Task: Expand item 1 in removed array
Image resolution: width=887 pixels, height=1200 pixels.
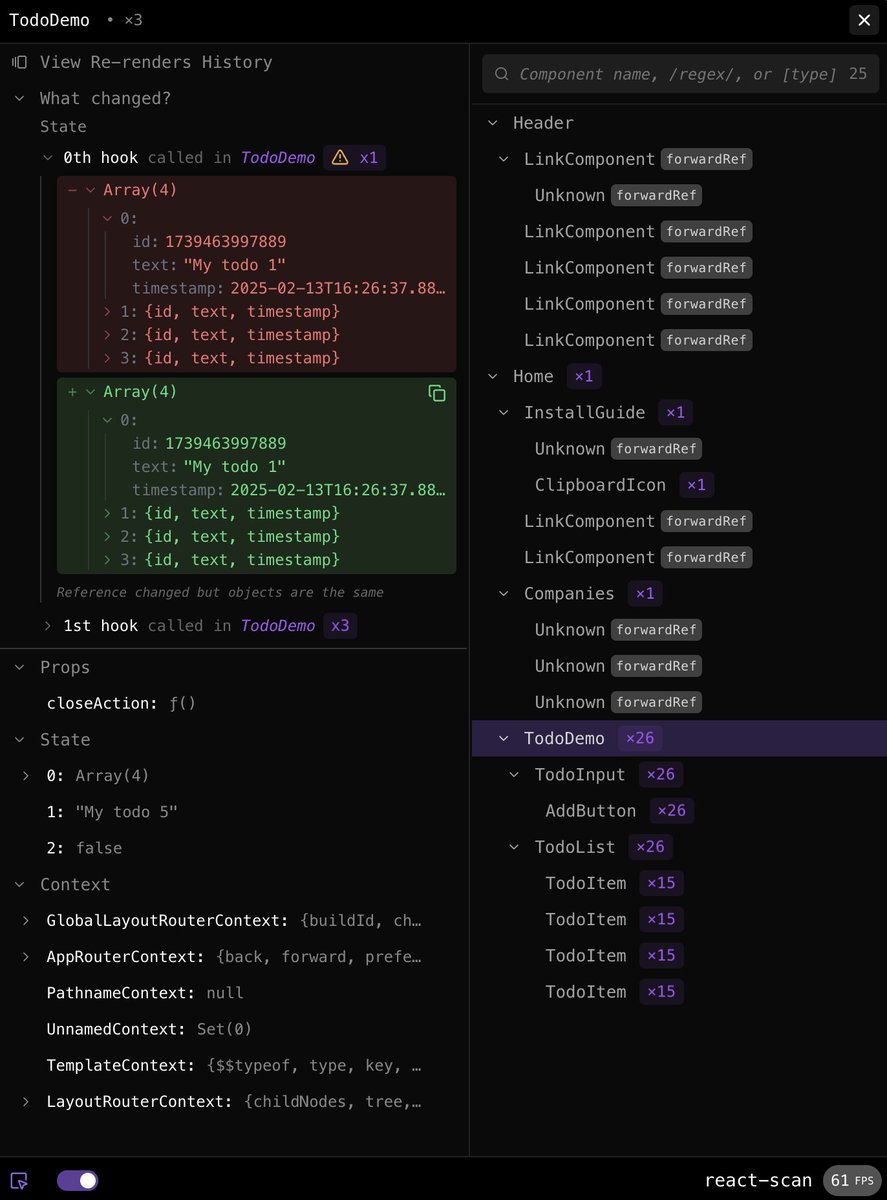Action: [x=108, y=311]
